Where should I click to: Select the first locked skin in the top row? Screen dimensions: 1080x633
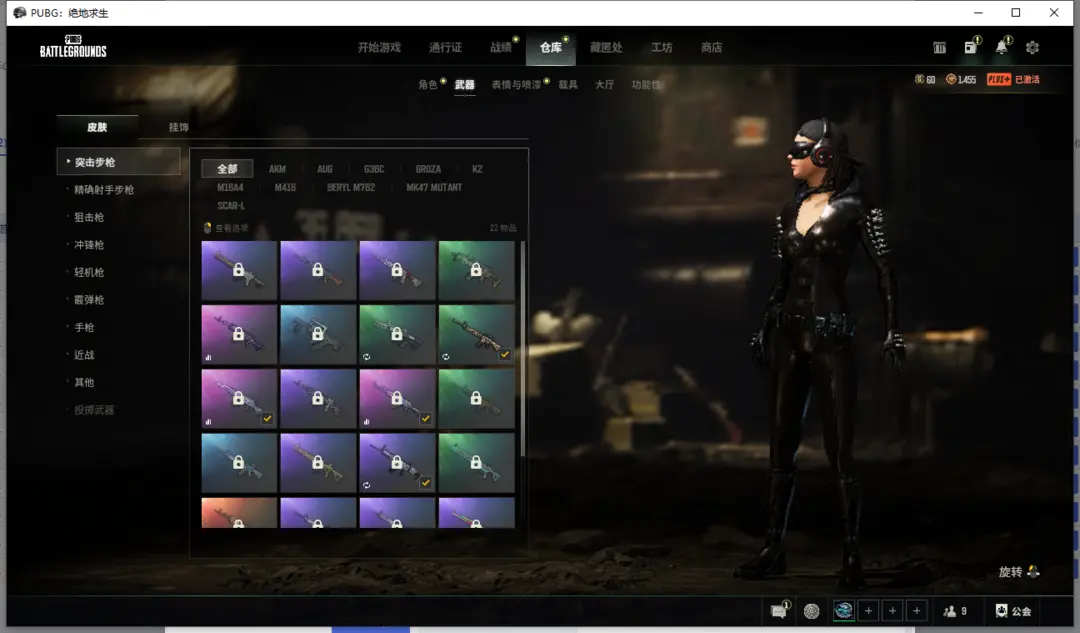pos(239,270)
